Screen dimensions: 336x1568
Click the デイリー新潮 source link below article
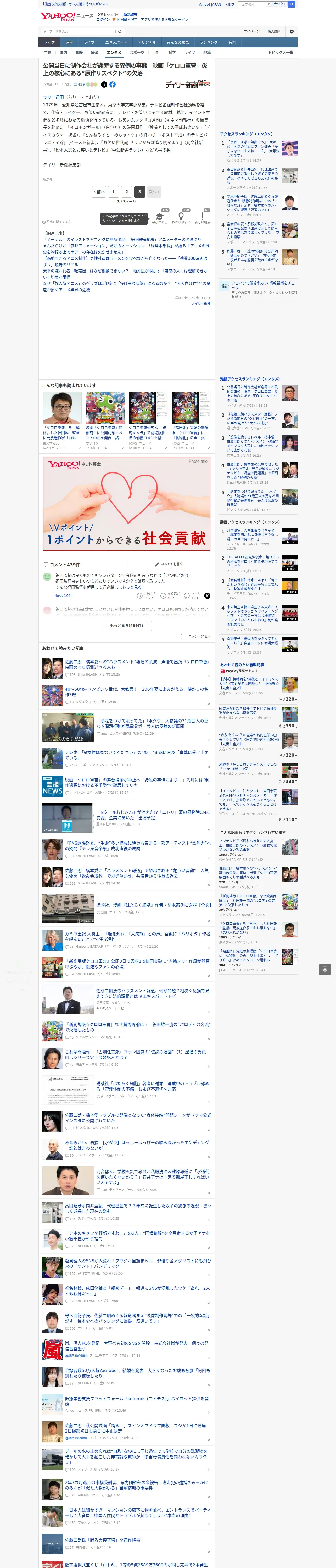(x=201, y=303)
